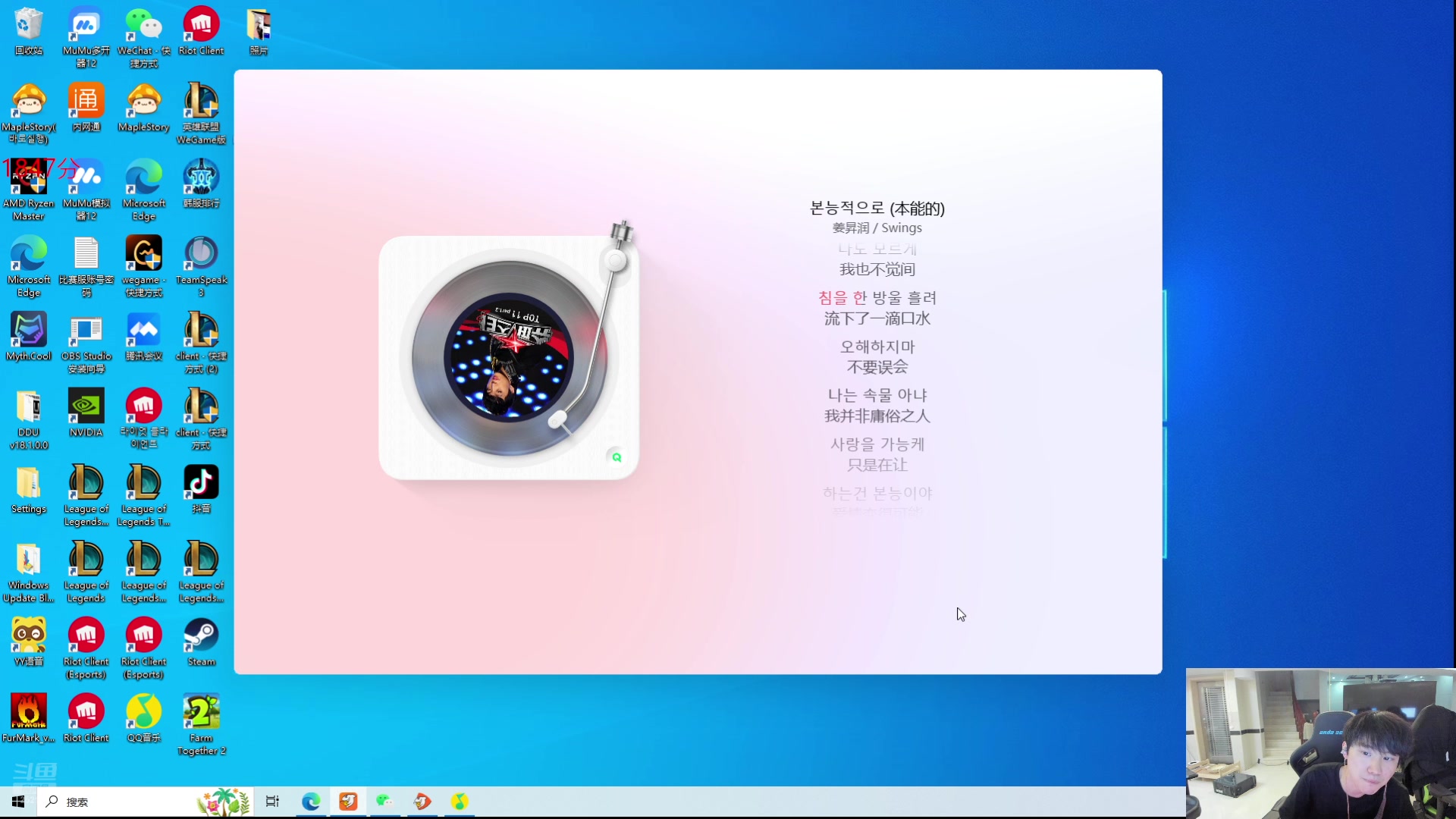Open the 回收站 recycle bin icon
This screenshot has width=1456, height=819.
tap(28, 31)
